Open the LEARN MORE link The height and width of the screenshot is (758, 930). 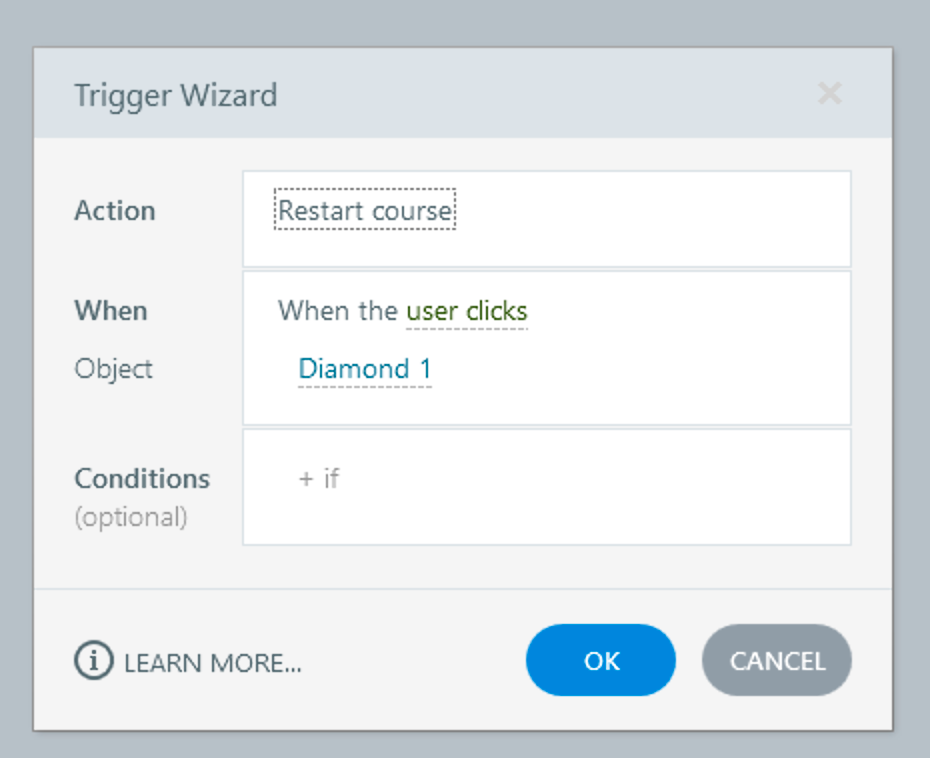[212, 662]
